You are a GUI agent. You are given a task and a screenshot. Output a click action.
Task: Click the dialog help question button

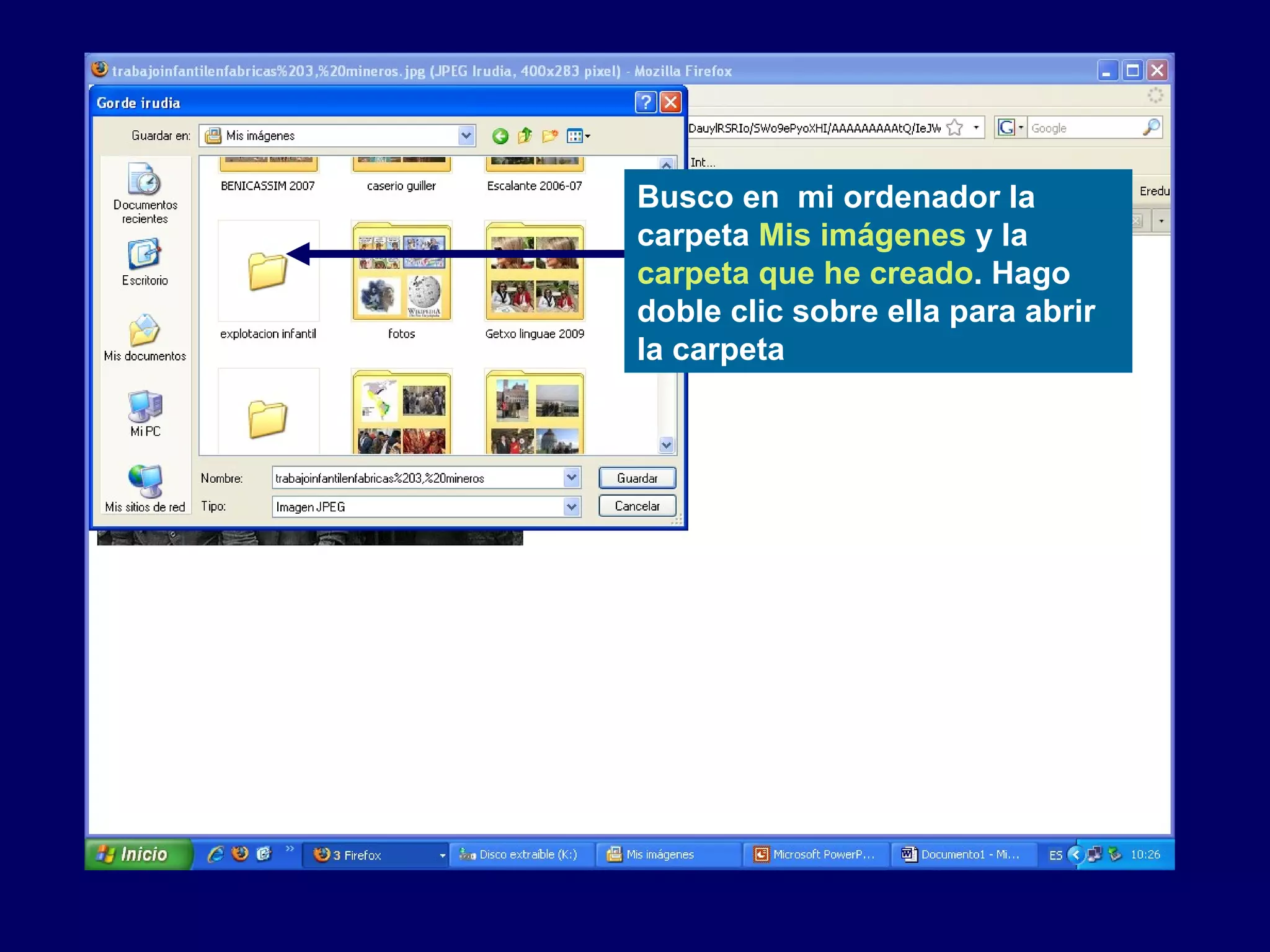646,102
